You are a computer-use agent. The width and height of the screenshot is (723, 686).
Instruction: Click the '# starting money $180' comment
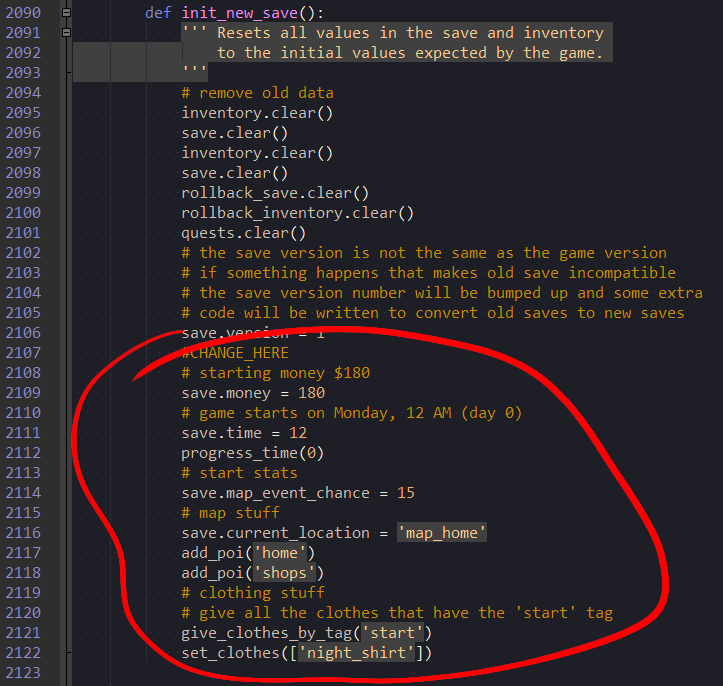pos(276,373)
